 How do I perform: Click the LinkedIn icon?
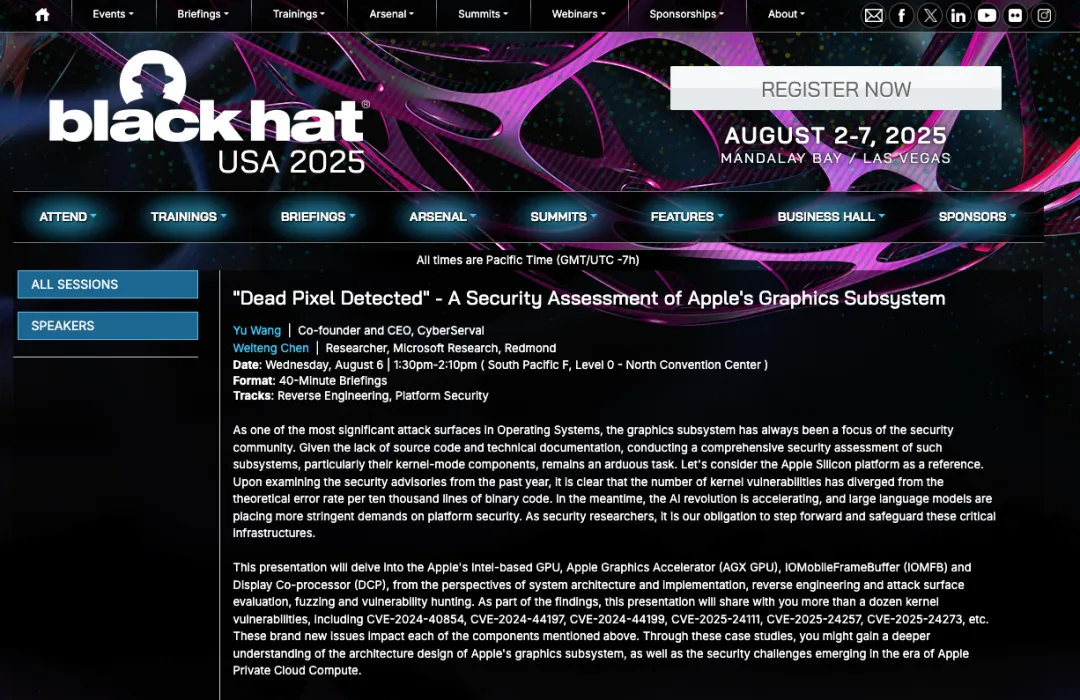click(x=959, y=15)
